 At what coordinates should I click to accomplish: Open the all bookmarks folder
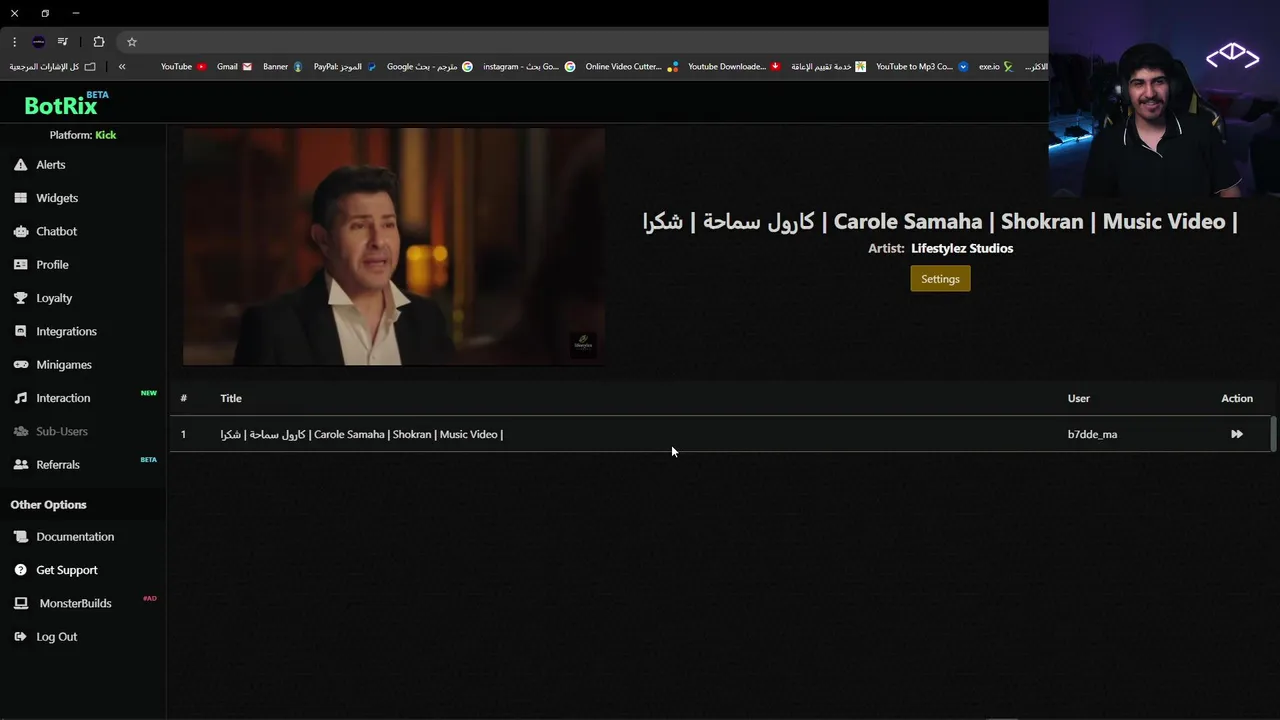53,67
